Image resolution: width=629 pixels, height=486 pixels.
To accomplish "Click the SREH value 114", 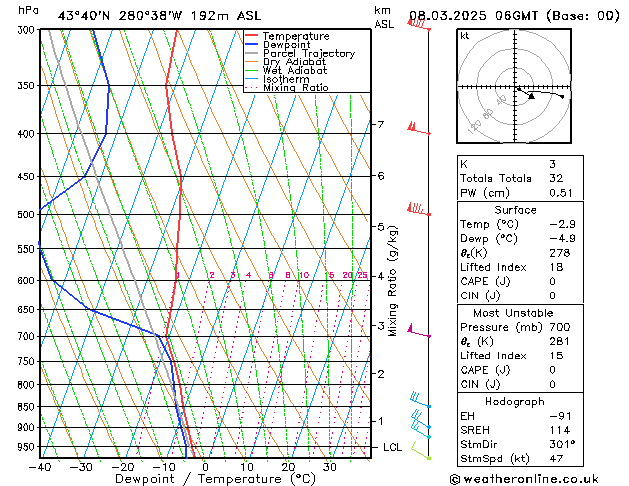I will pyautogui.click(x=559, y=430).
